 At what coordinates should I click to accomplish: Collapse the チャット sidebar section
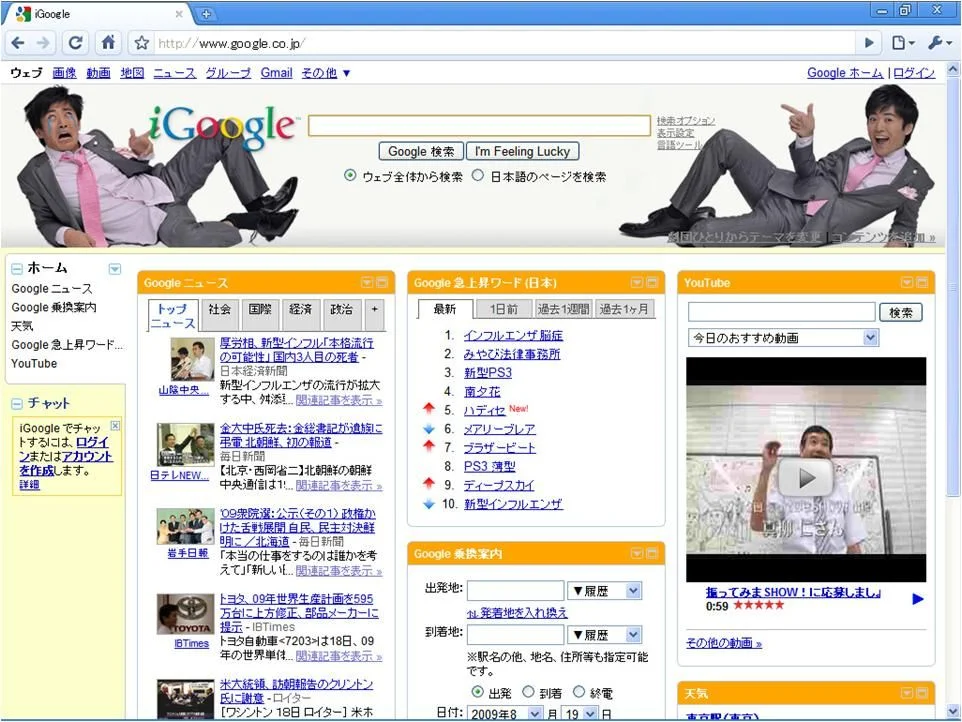pos(17,404)
